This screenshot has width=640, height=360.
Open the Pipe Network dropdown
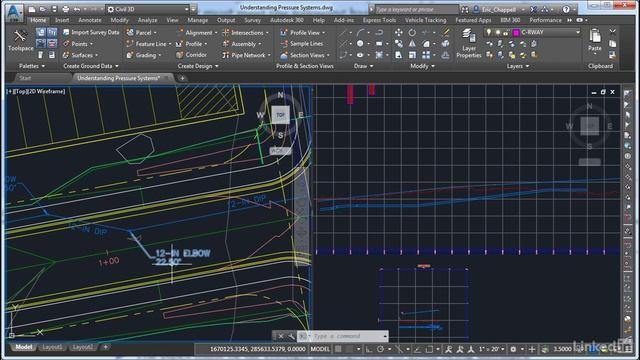pos(247,55)
